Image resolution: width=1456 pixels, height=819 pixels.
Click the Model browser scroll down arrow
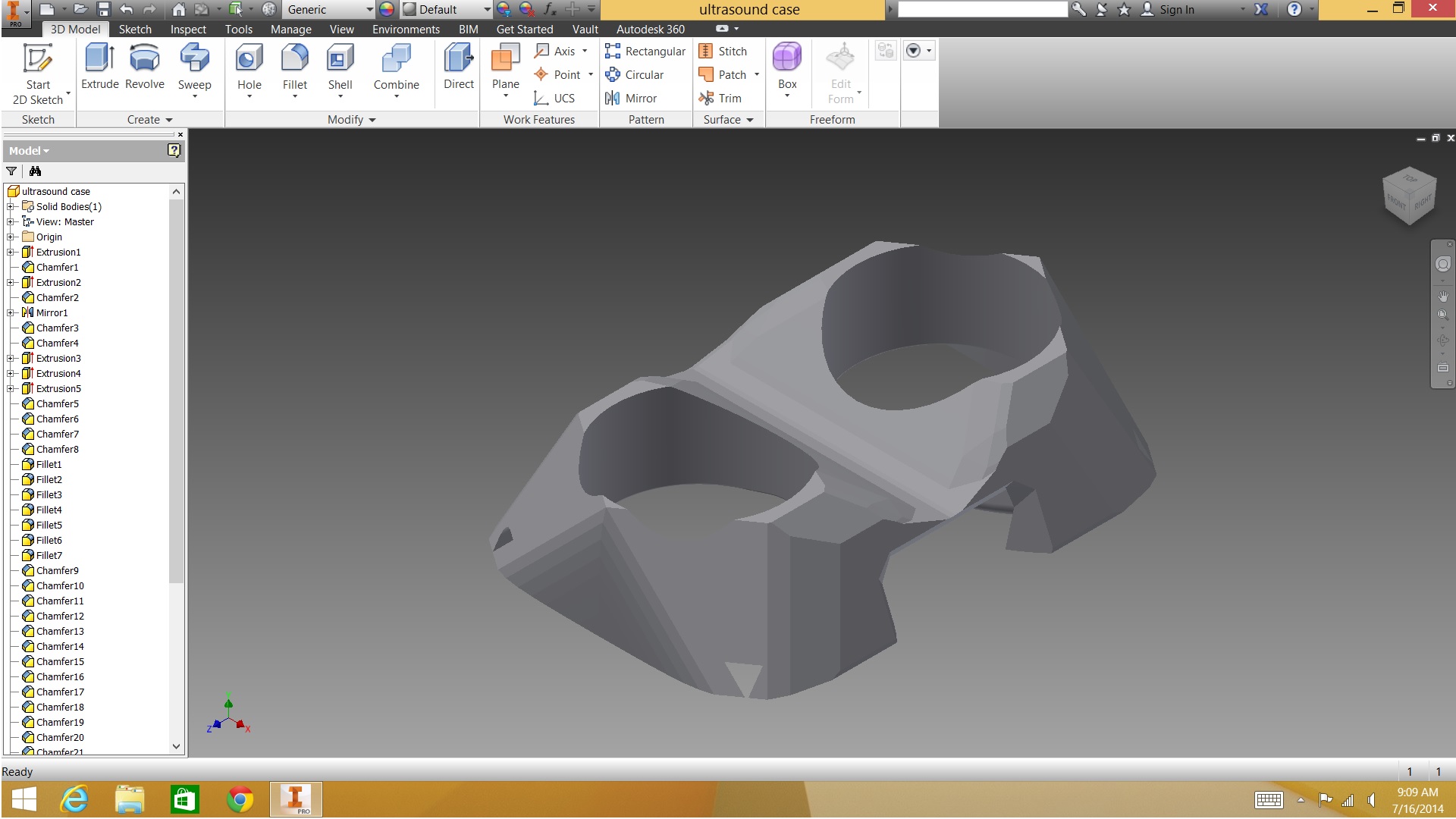click(176, 746)
